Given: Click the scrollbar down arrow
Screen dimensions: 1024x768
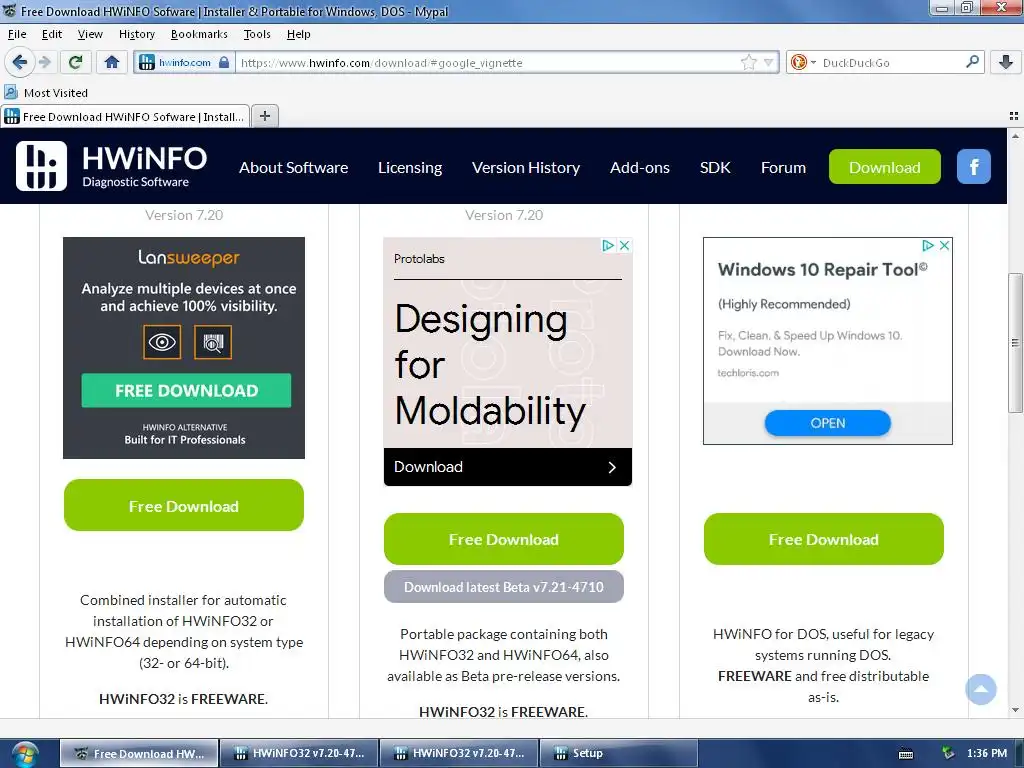Looking at the screenshot, I should (x=1015, y=710).
